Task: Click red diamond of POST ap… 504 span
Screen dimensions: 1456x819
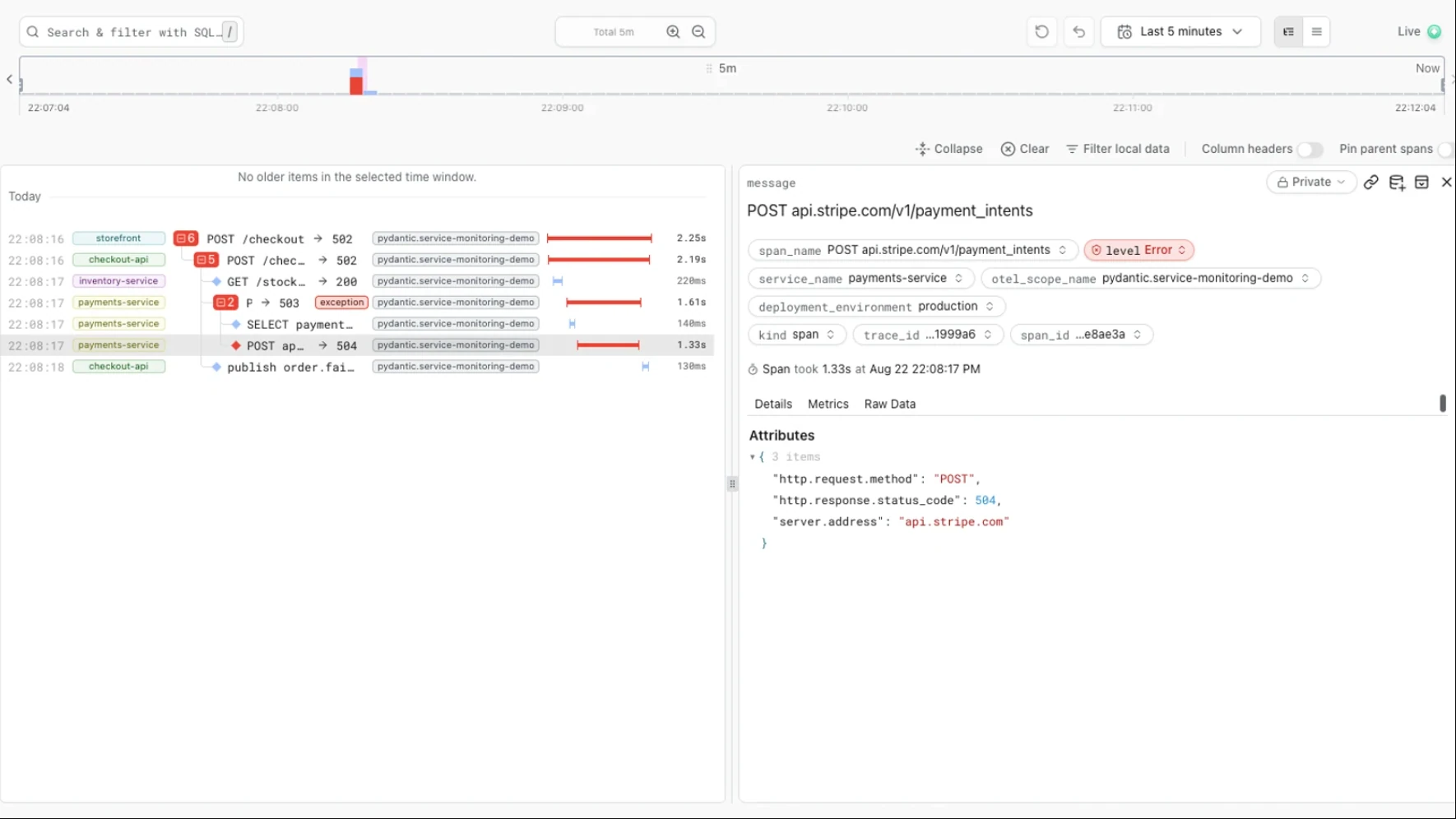Action: (x=236, y=345)
